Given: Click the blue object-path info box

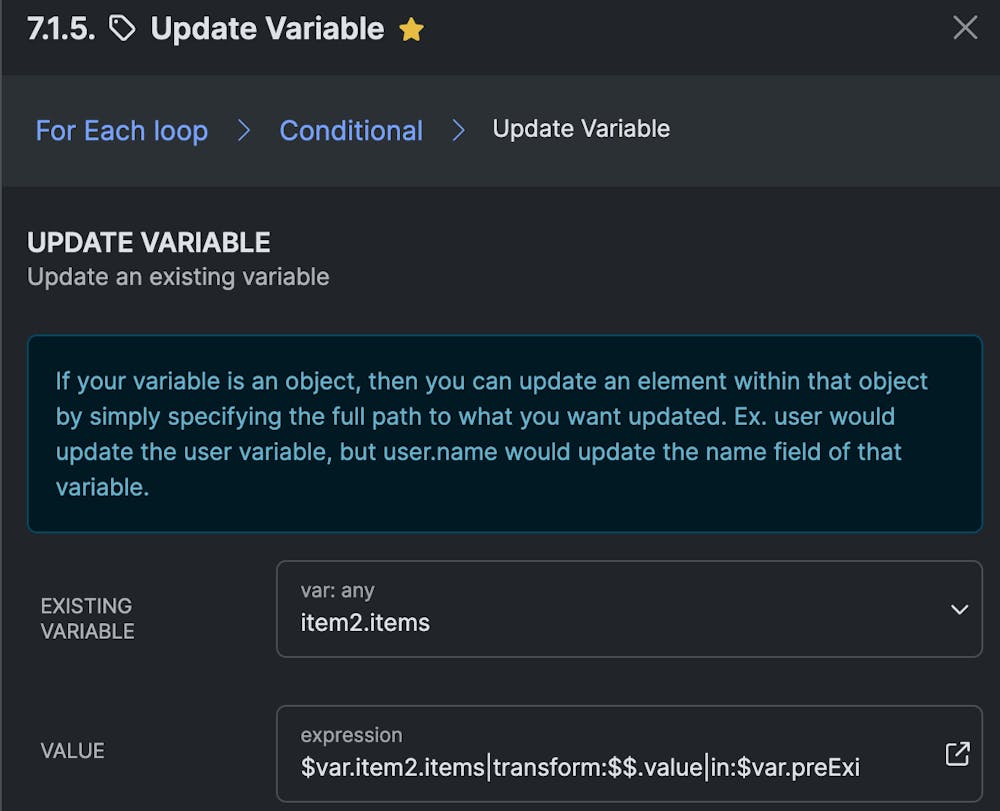Looking at the screenshot, I should click(504, 434).
